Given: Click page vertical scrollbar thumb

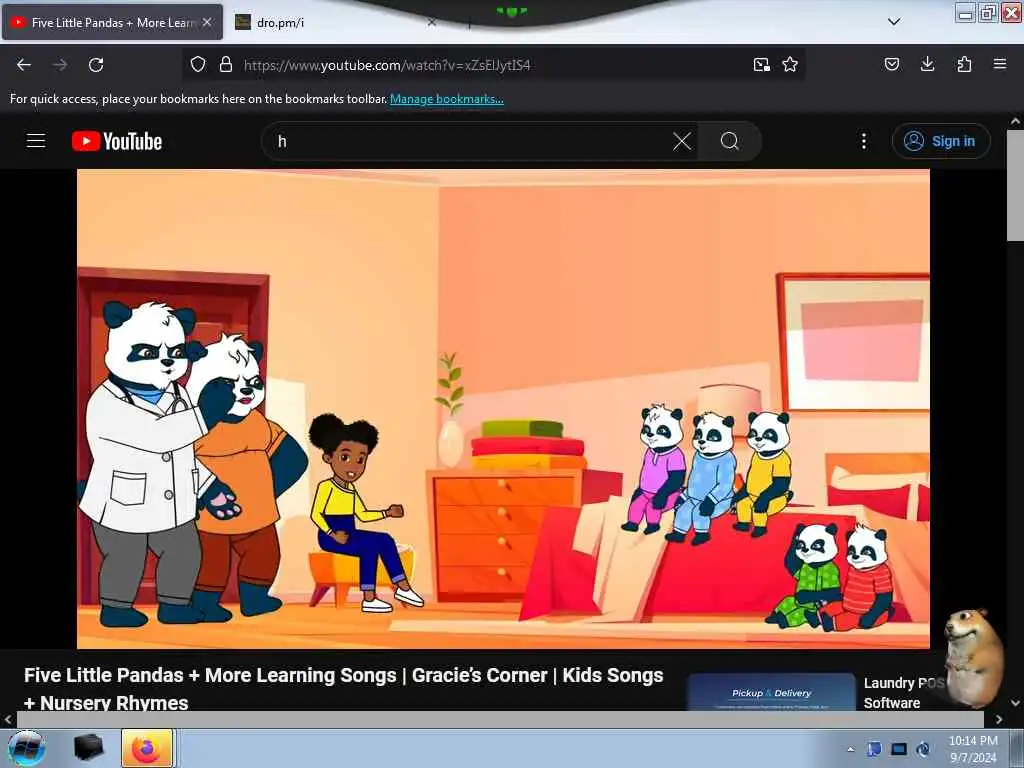Looking at the screenshot, I should [1015, 185].
